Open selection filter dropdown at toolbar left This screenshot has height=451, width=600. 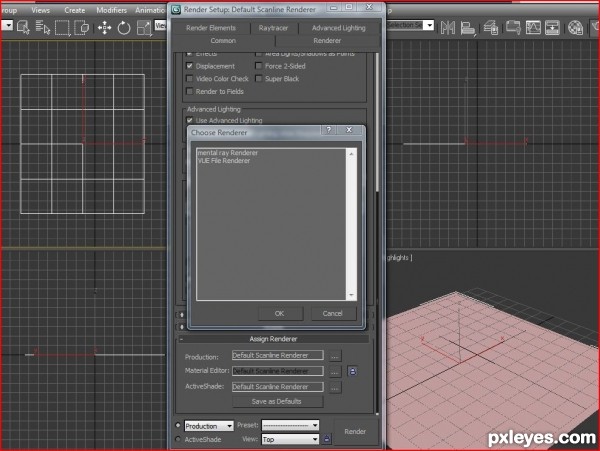pyautogui.click(x=7, y=26)
